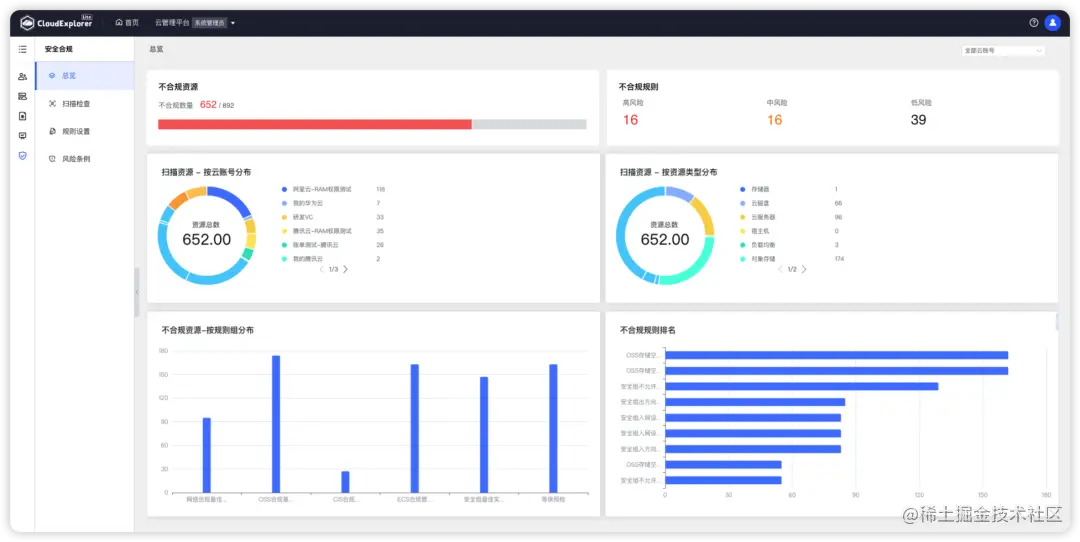Open the 系统管理员 role dropdown arrow
The width and height of the screenshot is (1080, 542).
pyautogui.click(x=233, y=23)
